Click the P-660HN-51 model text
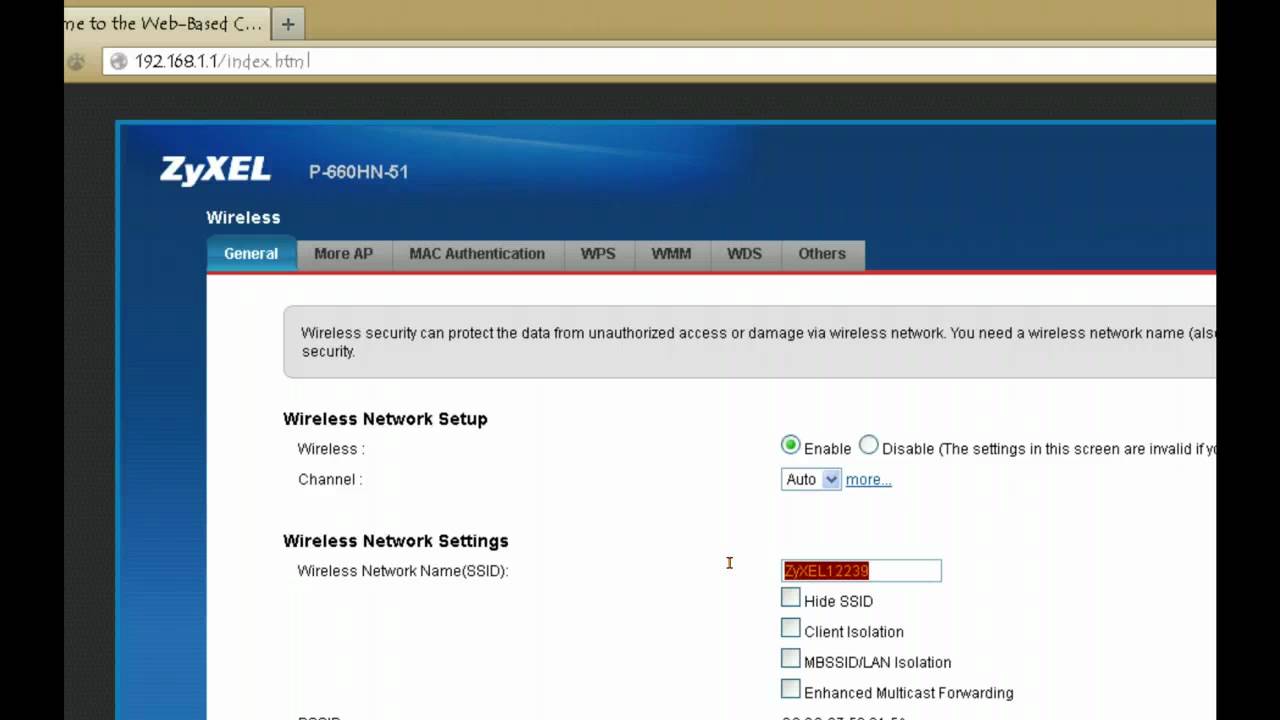Viewport: 1280px width, 720px height. tap(358, 172)
